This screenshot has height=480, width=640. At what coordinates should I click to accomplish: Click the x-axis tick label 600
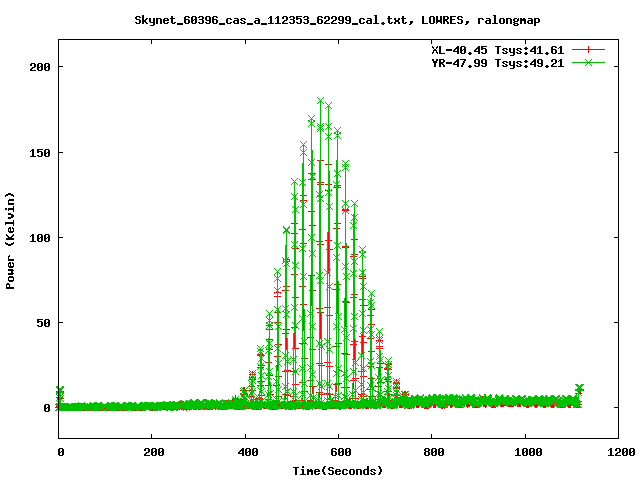341,452
